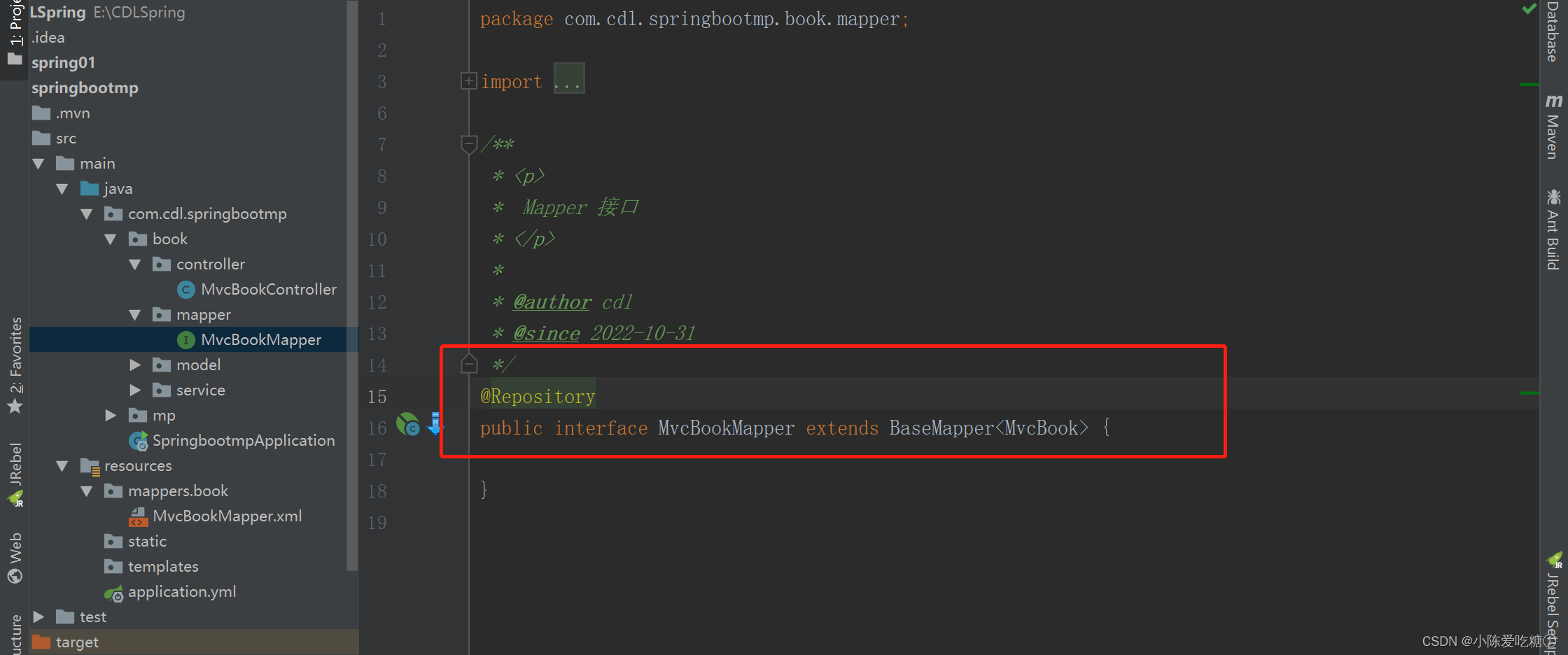This screenshot has width=1568, height=655.
Task: Collapse the Javadoc comment using its fold arrow
Action: (468, 145)
